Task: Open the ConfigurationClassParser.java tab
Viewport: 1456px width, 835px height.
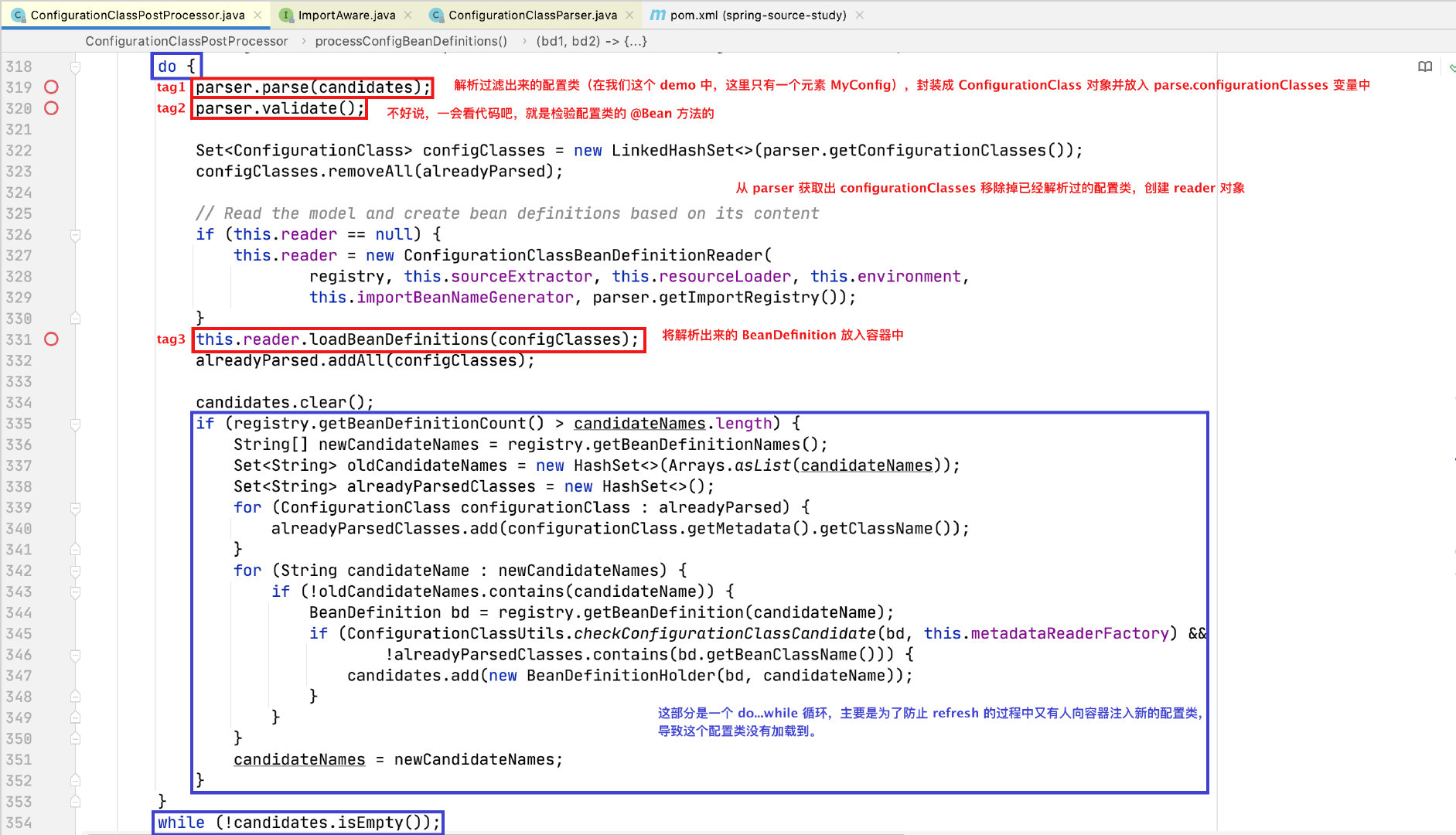Action: pos(532,15)
